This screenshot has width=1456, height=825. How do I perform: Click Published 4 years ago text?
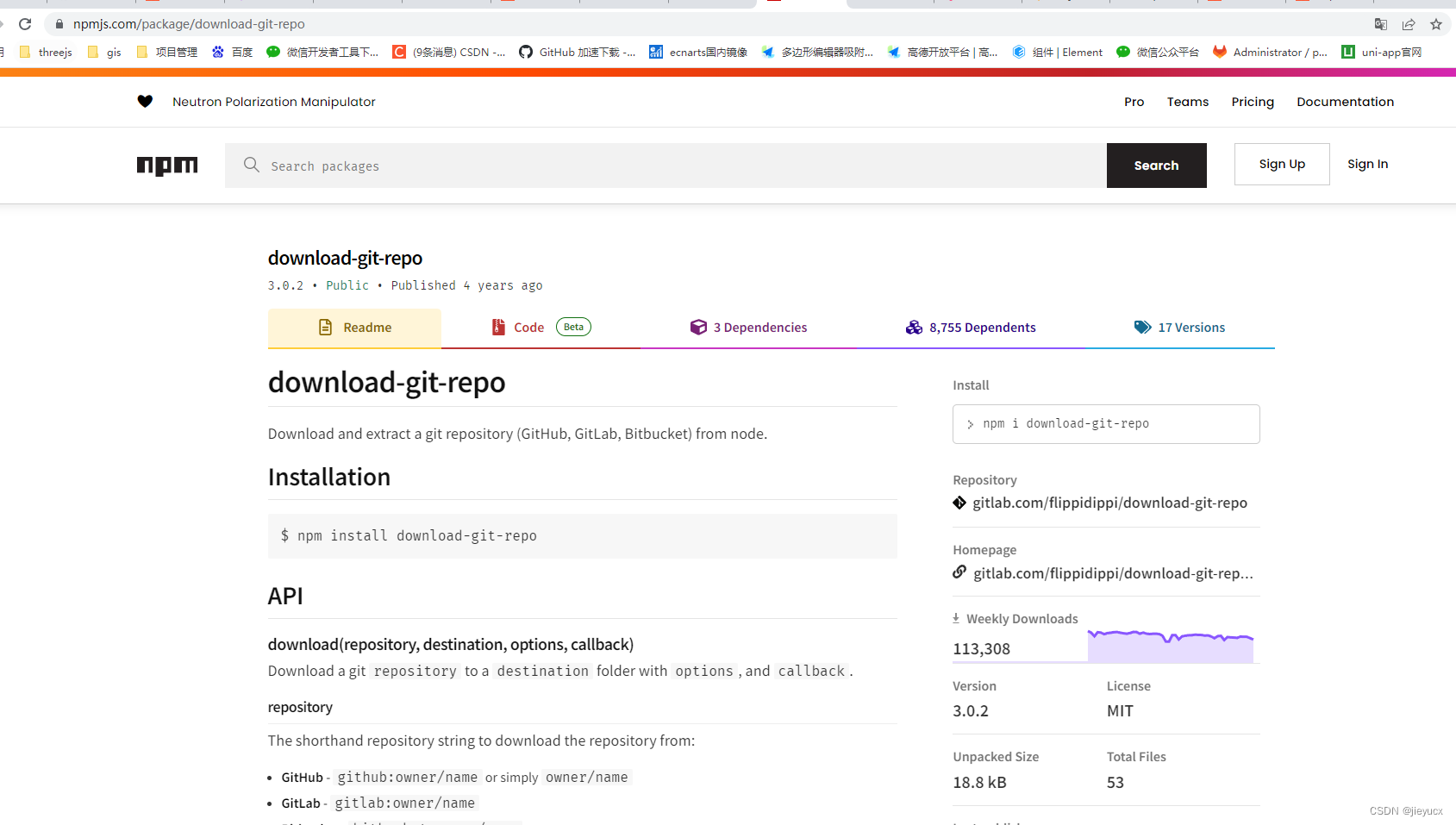tap(466, 285)
